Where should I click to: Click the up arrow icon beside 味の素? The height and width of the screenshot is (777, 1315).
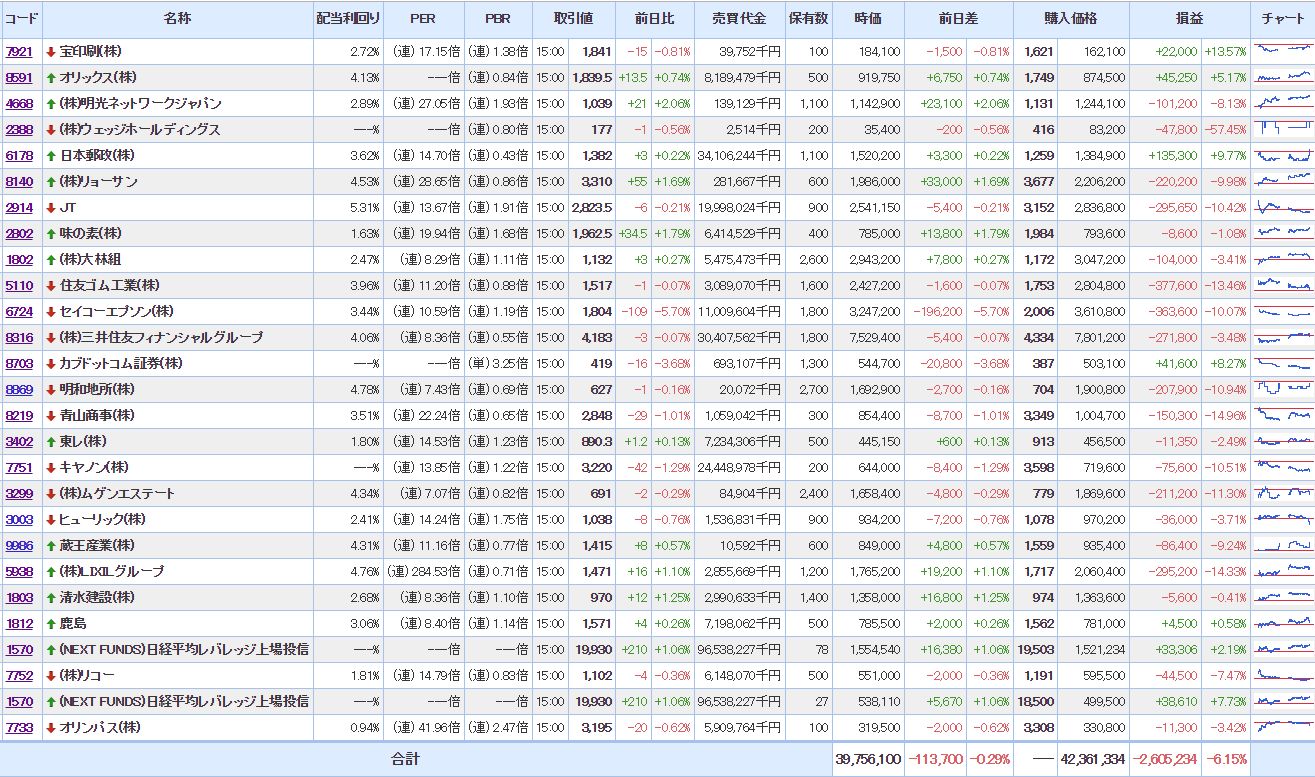click(x=51, y=233)
